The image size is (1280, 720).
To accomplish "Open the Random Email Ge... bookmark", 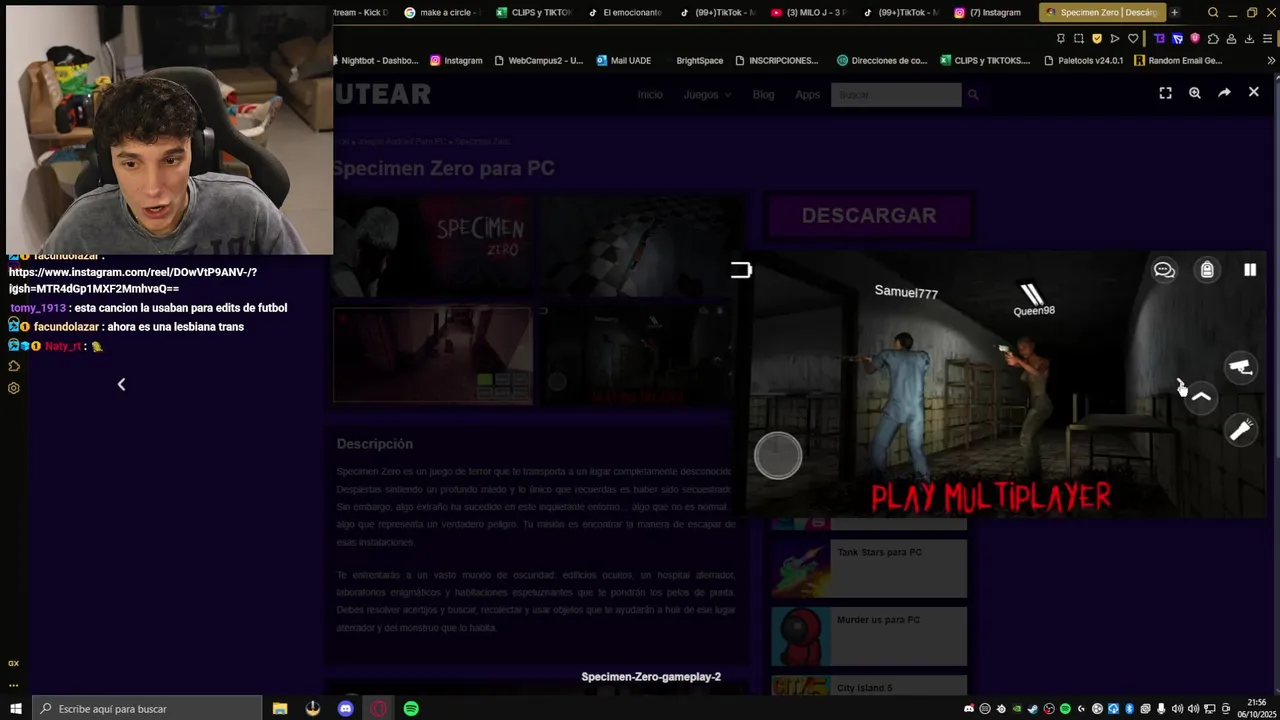I will click(1178, 60).
